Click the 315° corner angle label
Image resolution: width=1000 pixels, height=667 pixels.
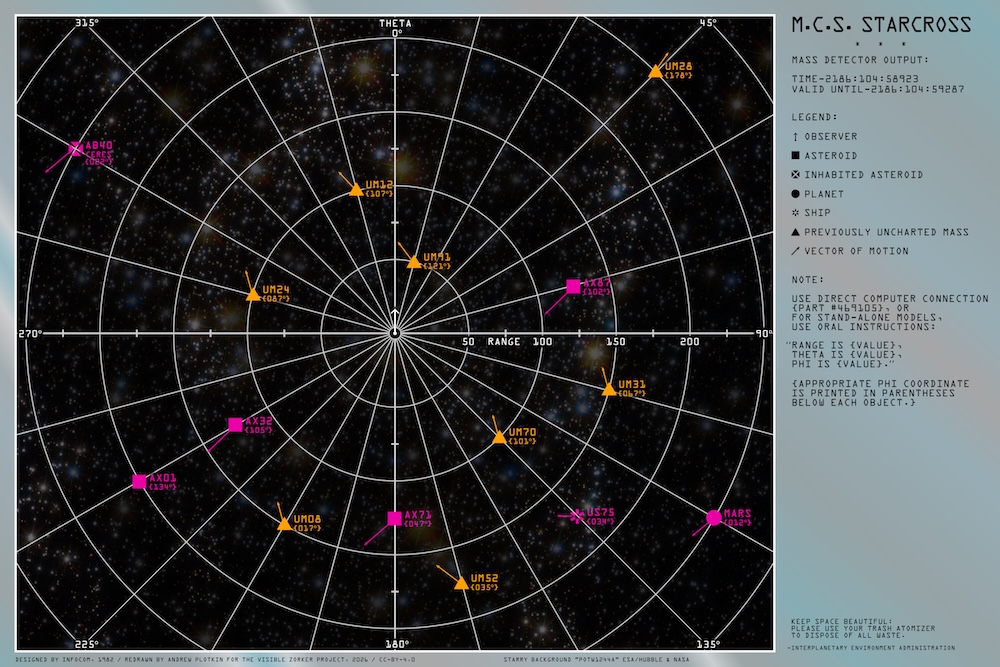tap(87, 23)
